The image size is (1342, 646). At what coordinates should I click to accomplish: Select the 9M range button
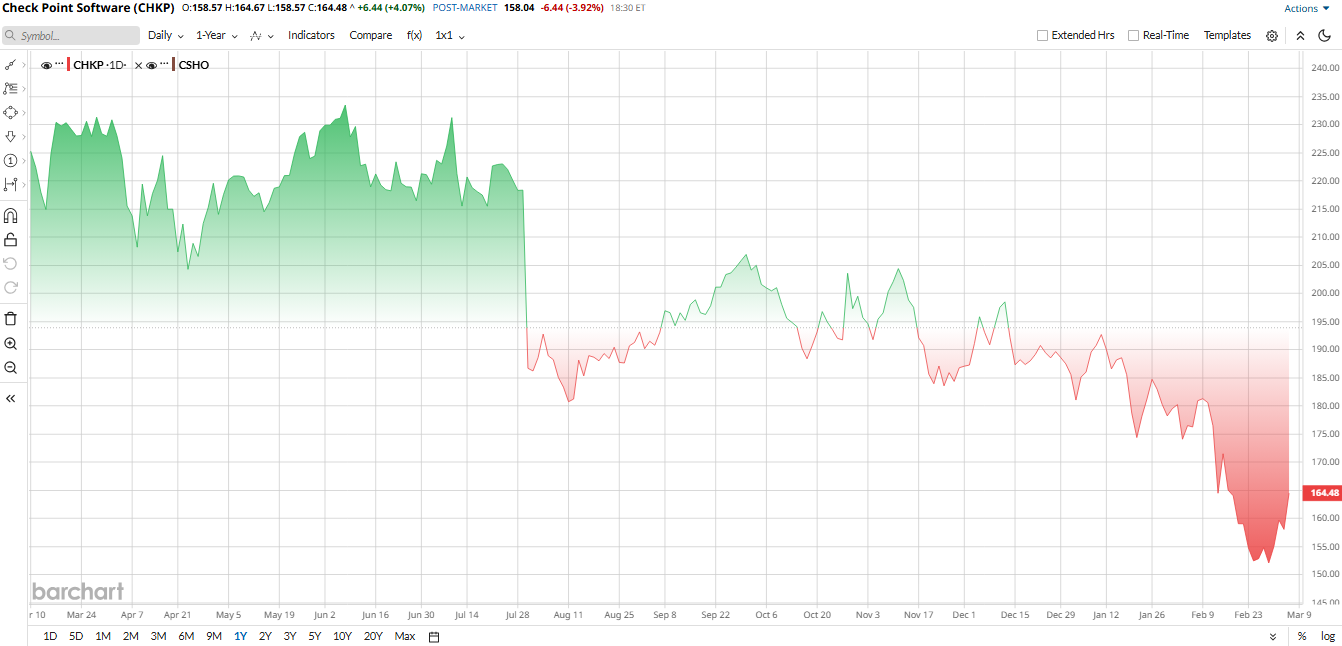click(x=213, y=636)
